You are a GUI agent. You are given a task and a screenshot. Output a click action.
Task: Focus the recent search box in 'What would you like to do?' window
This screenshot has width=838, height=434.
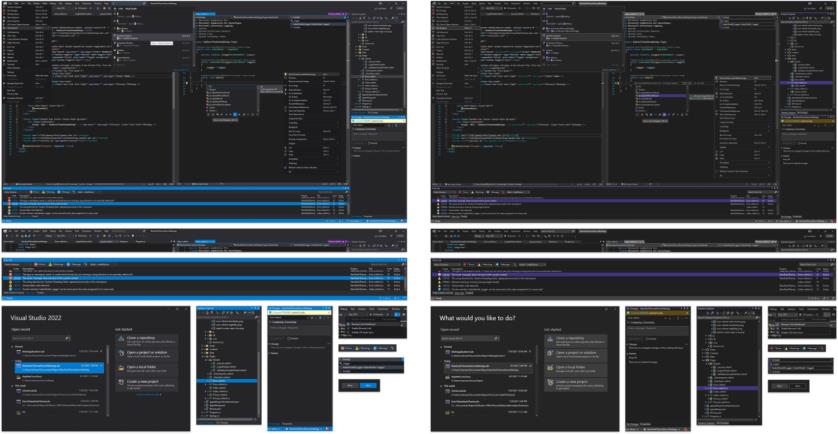tap(470, 338)
